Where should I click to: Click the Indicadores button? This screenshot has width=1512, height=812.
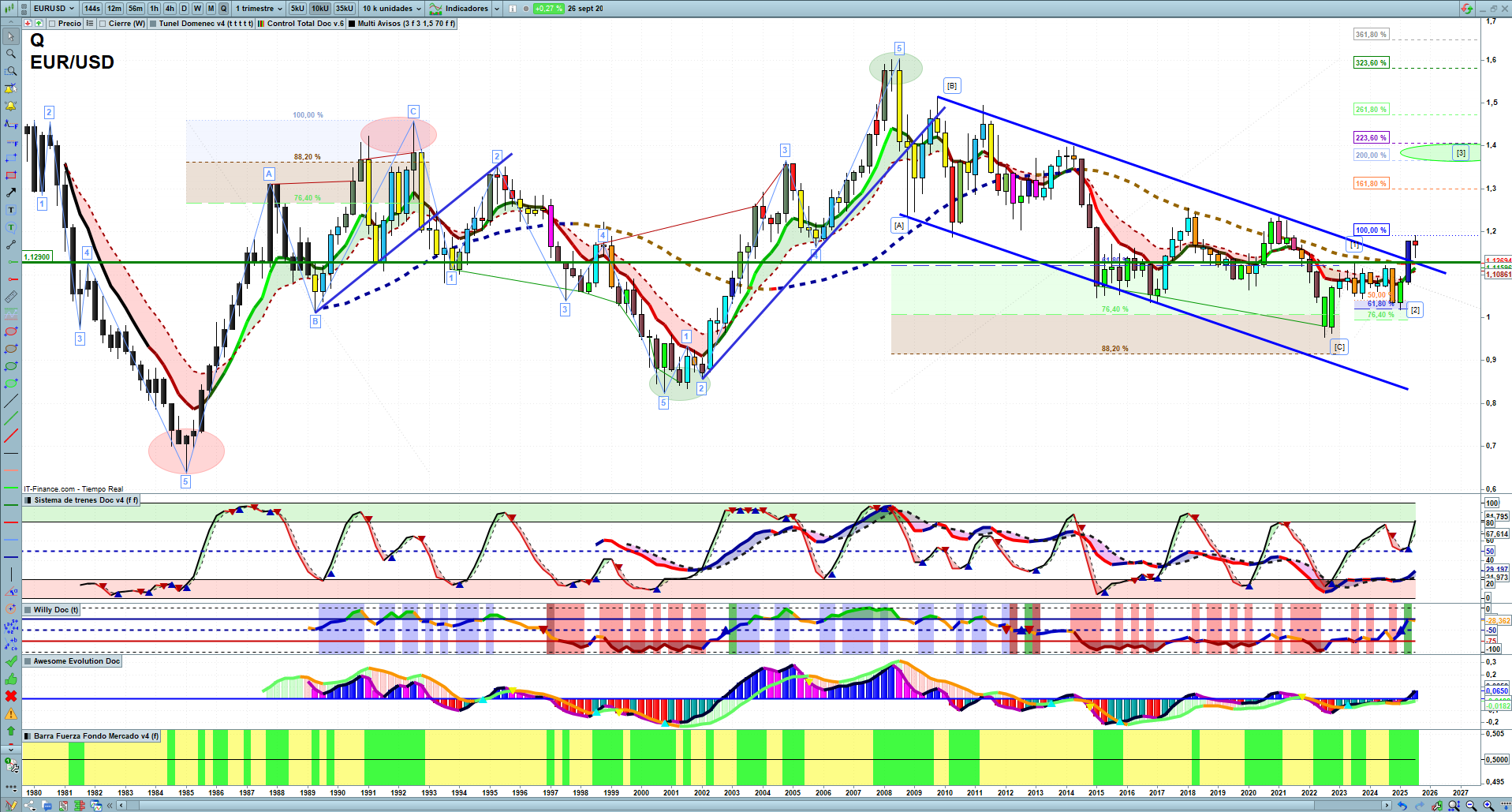(465, 9)
